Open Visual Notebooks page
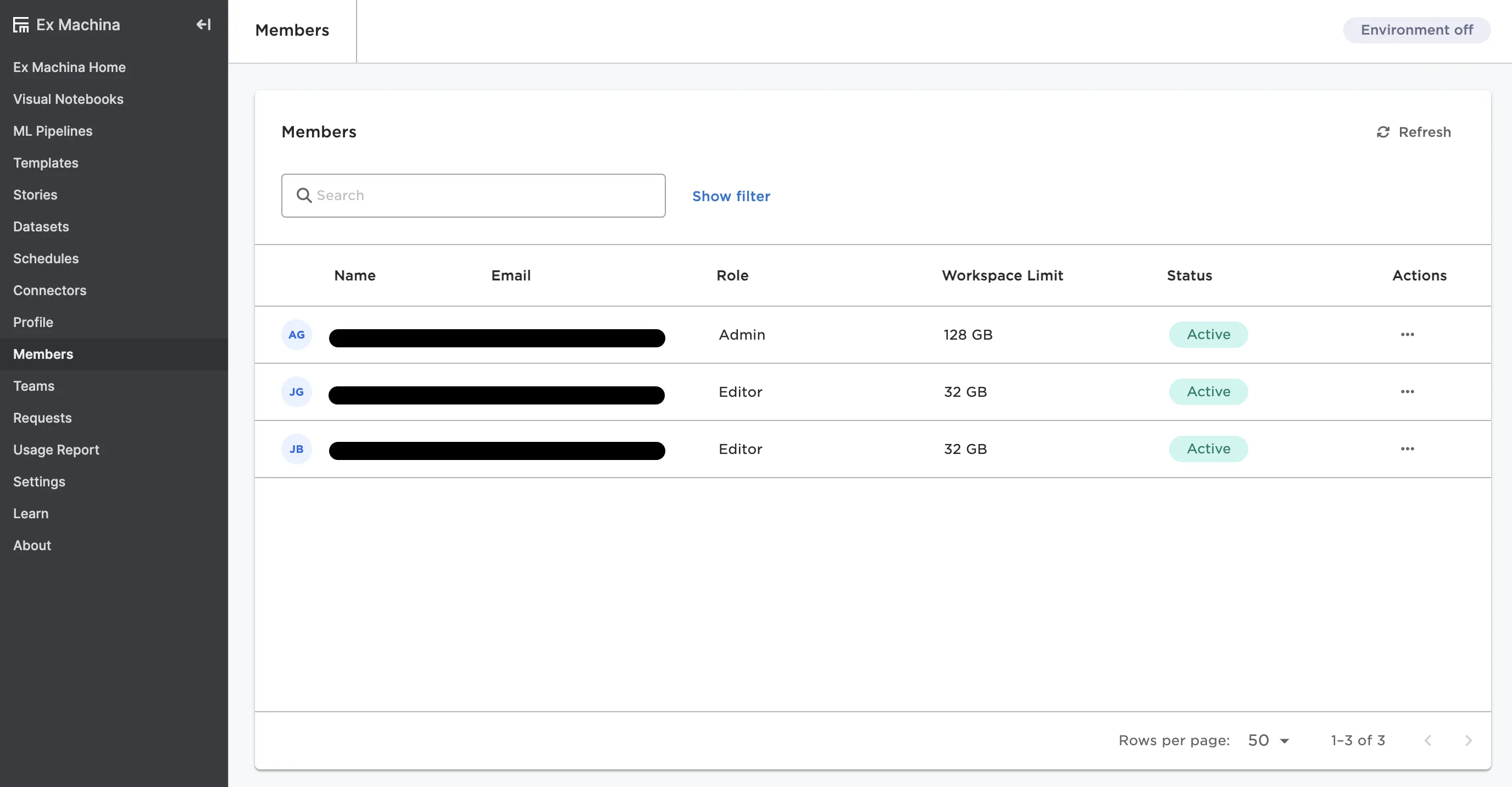The width and height of the screenshot is (1512, 787). [x=68, y=99]
